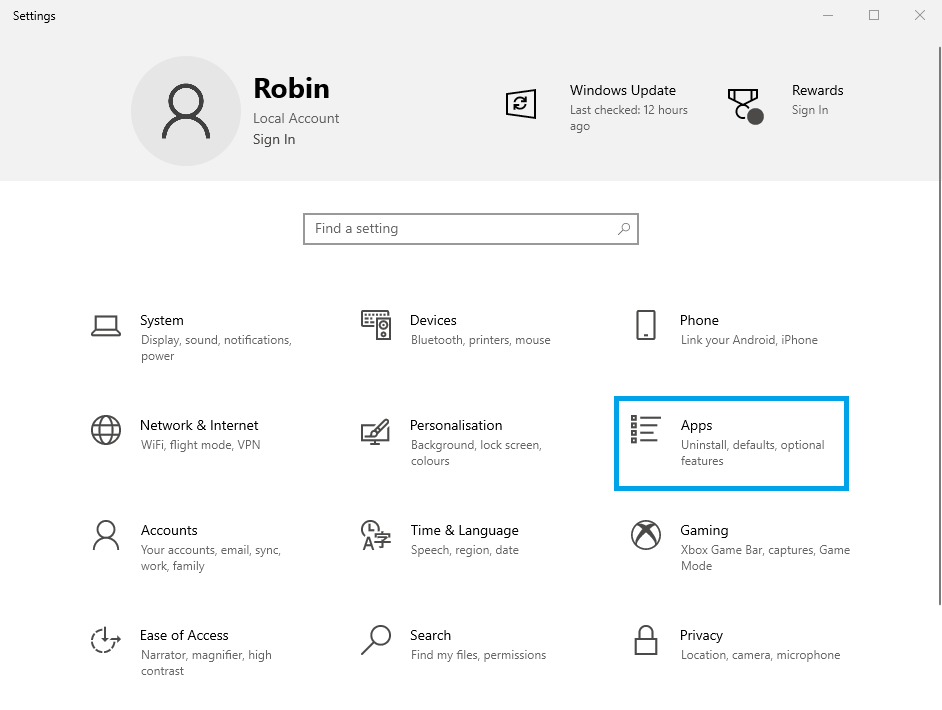Select the Phone category title
Screen dimensions: 942x710
[x=699, y=320]
